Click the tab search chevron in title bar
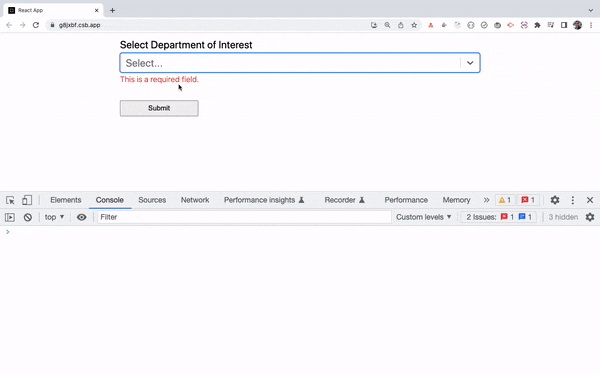 (590, 10)
